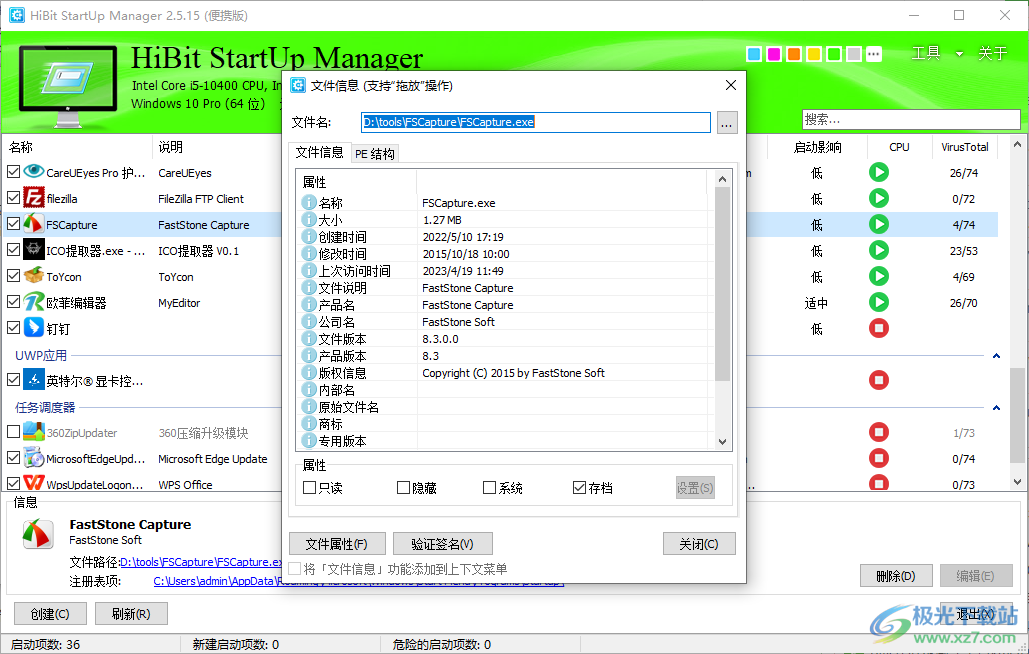The height and width of the screenshot is (654, 1029).
Task: Click the 文件属性(F) button
Action: pos(337,544)
